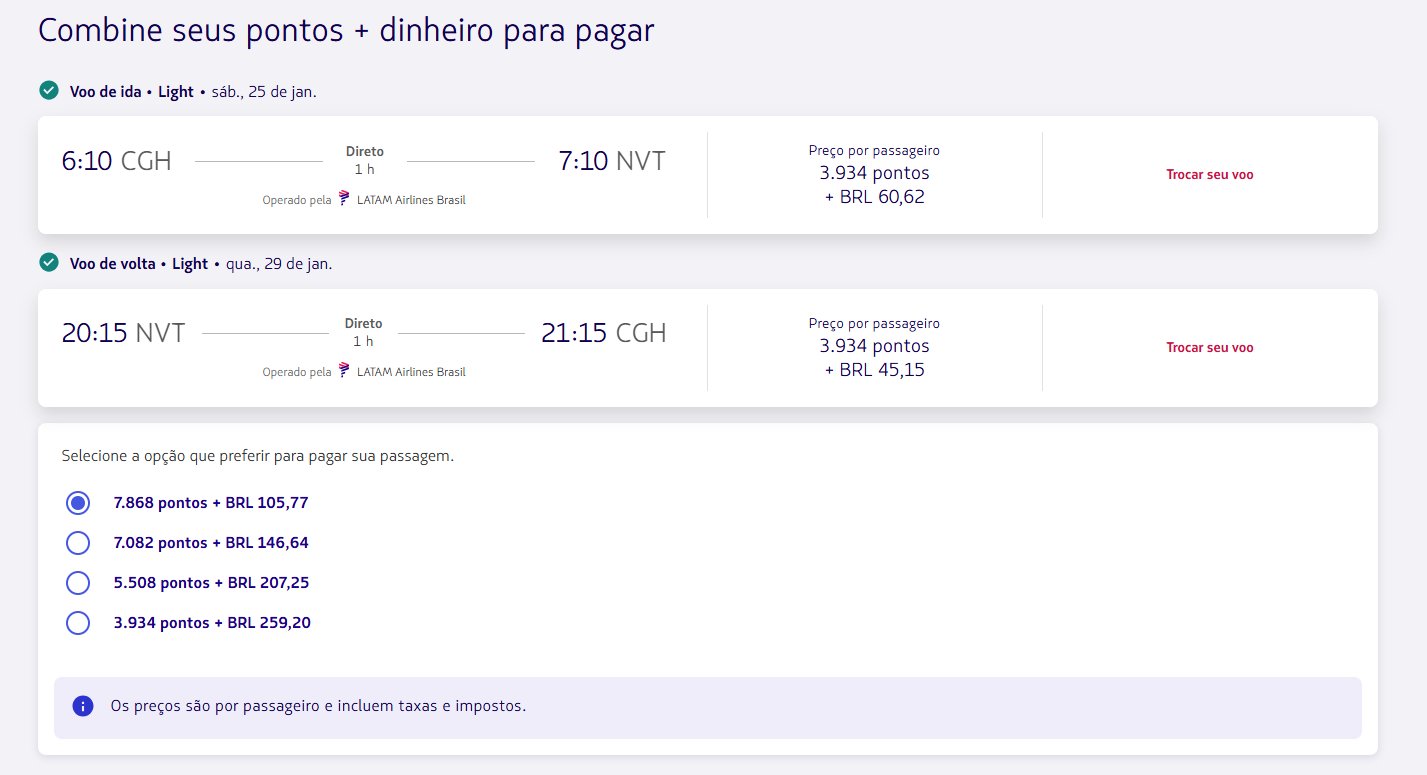Click the 7:10 NVT arrival time
The width and height of the screenshot is (1427, 775).
(x=612, y=160)
